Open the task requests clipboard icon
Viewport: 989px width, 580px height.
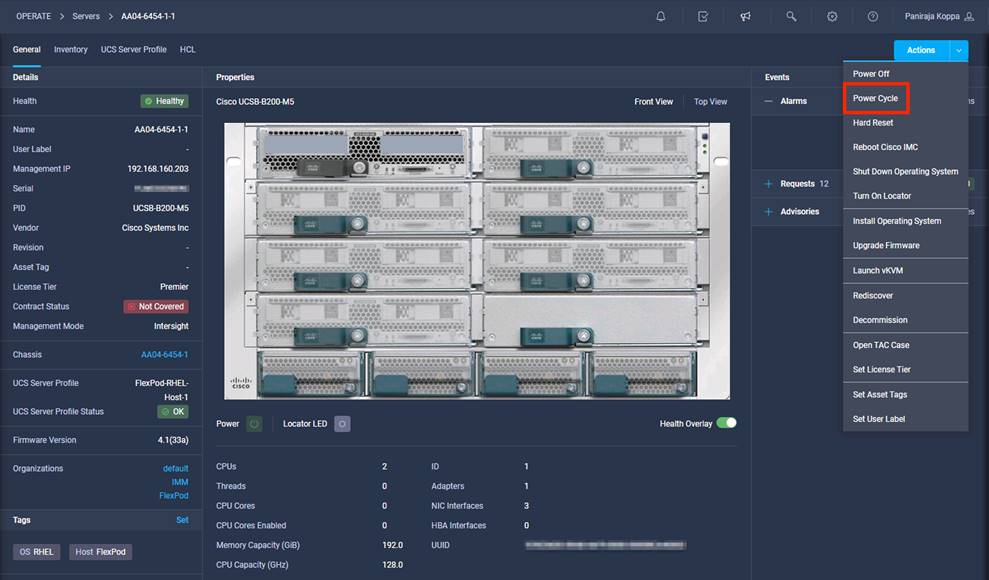click(x=703, y=16)
